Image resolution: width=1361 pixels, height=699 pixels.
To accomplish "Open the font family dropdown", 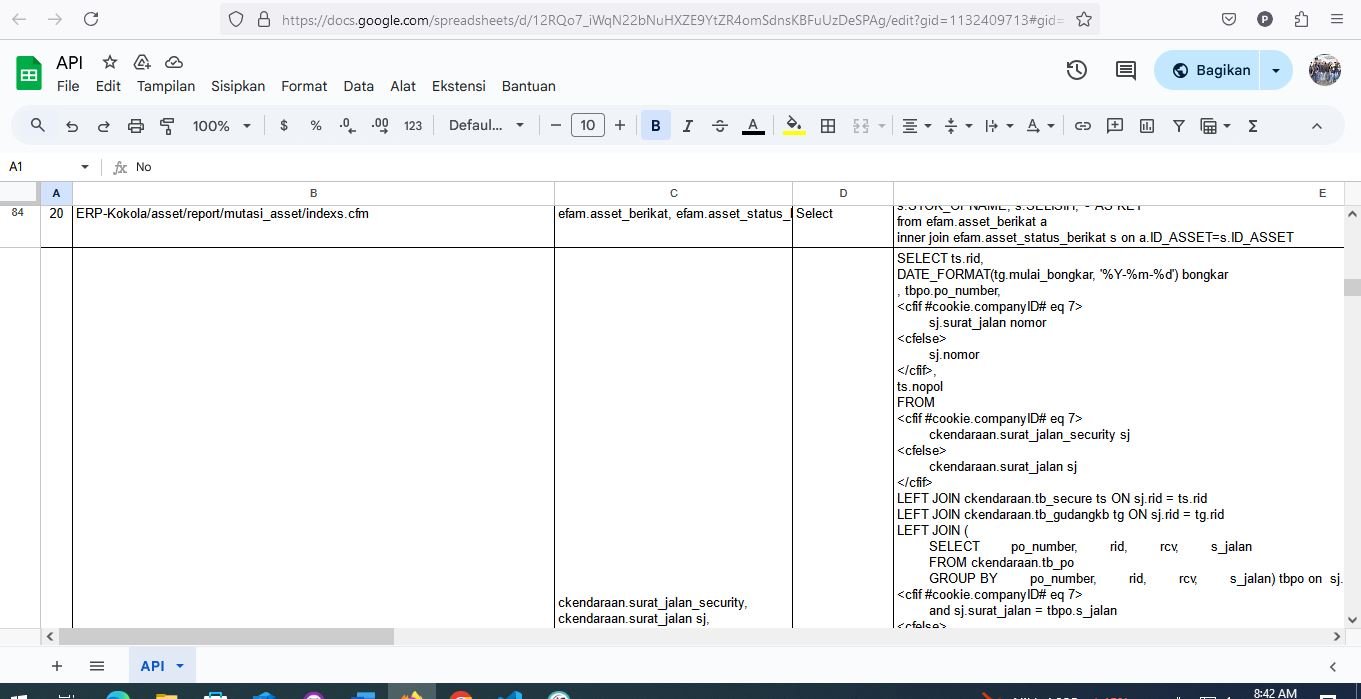I will [486, 126].
